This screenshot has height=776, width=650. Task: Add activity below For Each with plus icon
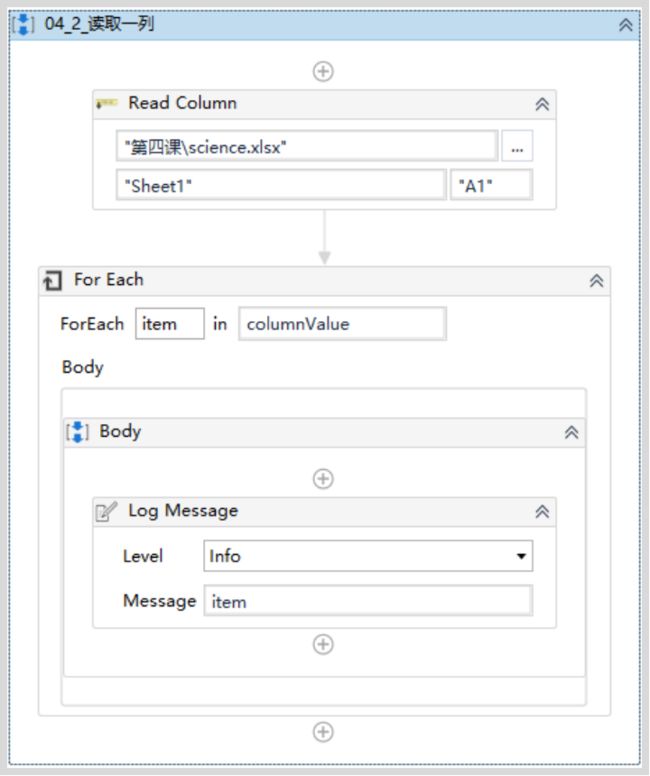pyautogui.click(x=323, y=732)
